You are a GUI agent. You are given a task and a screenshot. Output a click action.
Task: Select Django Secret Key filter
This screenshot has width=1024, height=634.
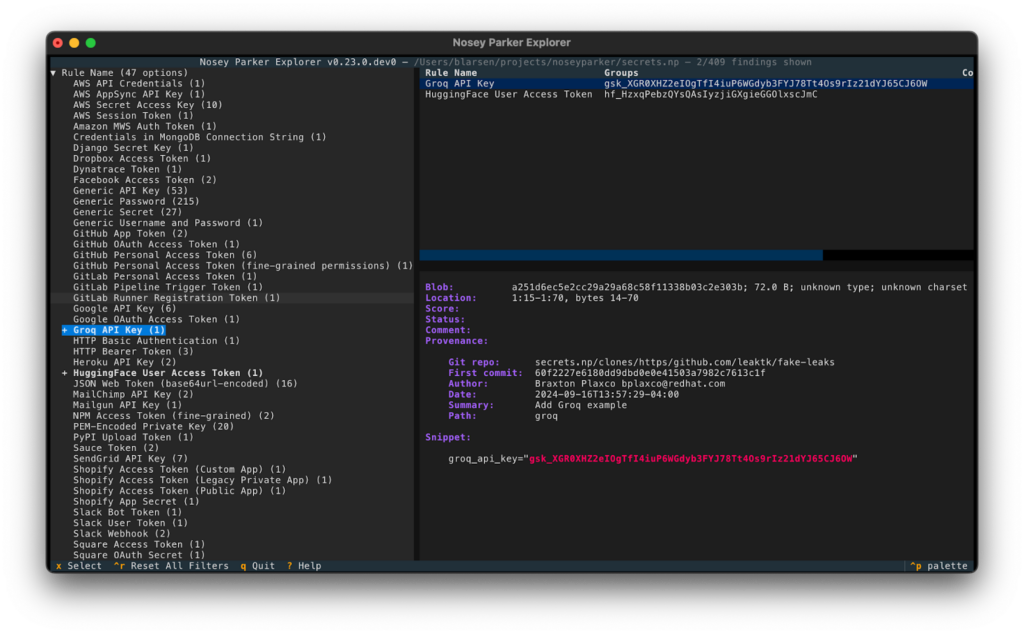click(133, 148)
